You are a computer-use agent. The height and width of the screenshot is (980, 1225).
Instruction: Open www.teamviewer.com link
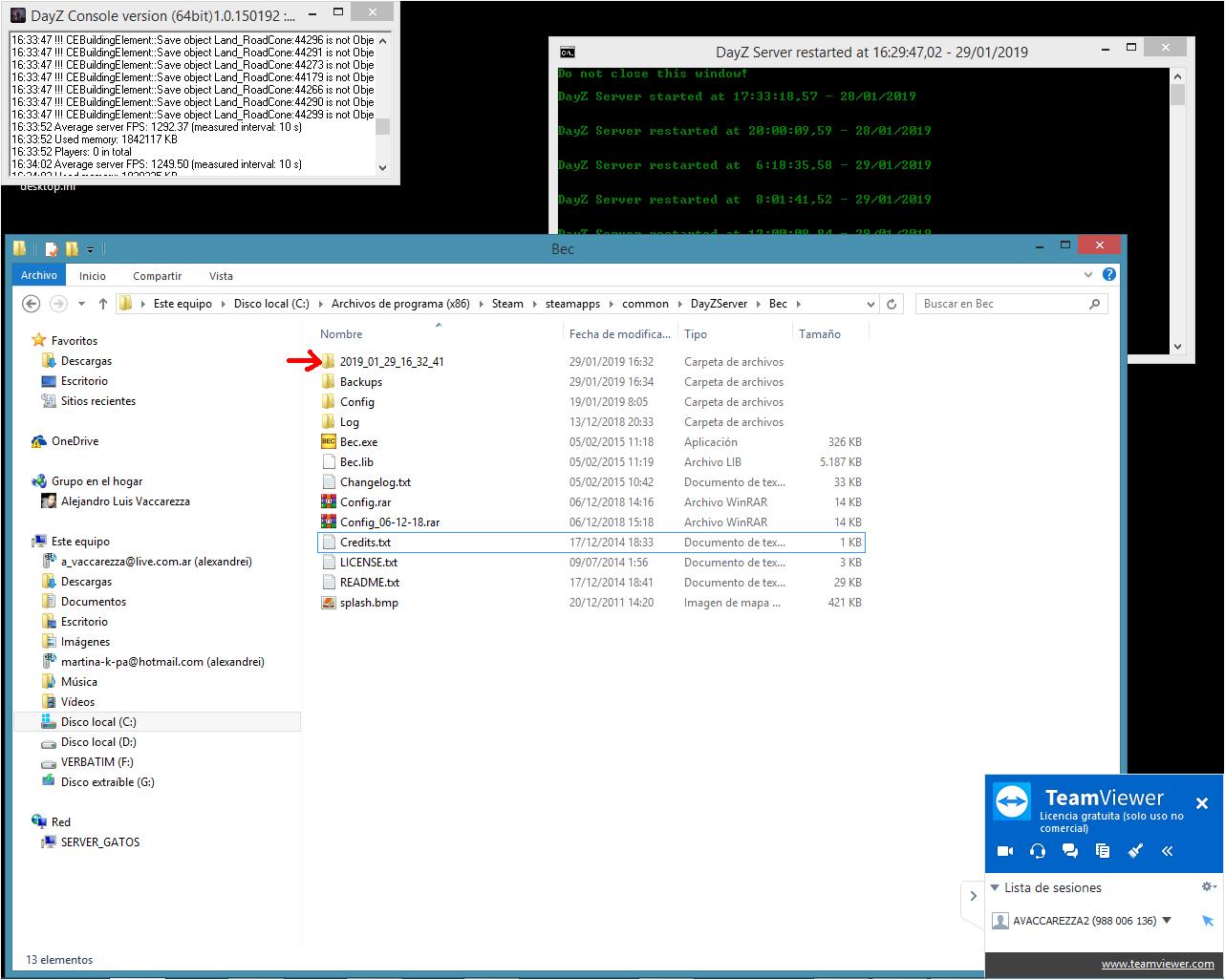(1157, 964)
